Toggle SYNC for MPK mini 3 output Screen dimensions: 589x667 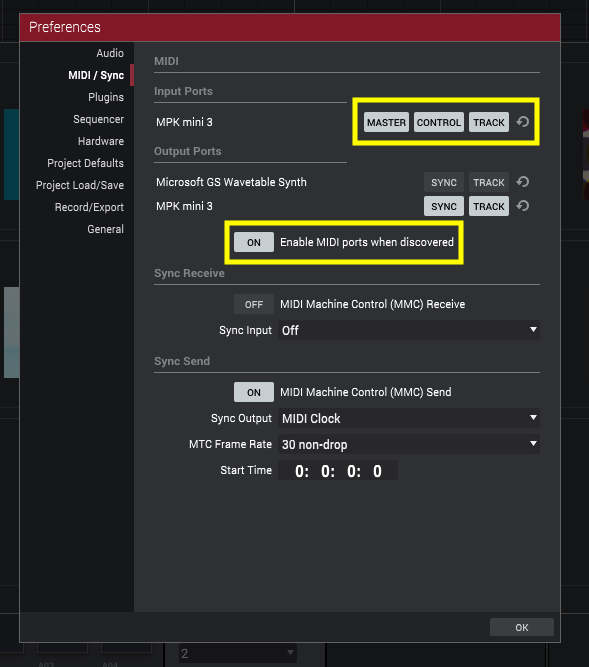click(x=444, y=206)
